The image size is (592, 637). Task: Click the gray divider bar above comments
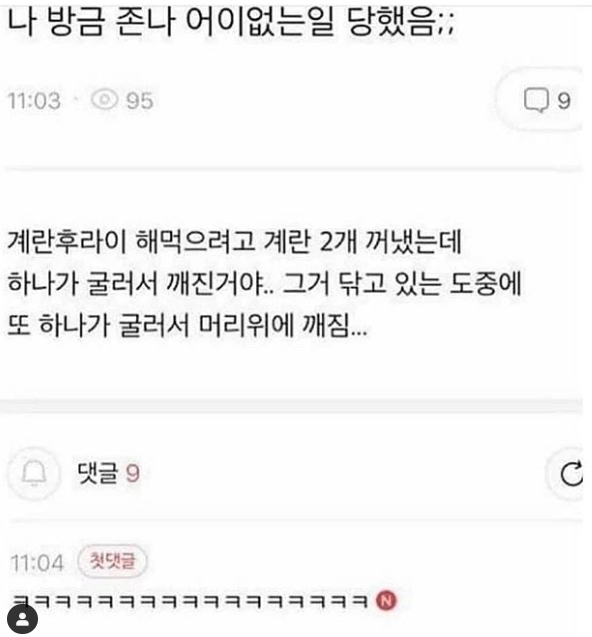pyautogui.click(x=291, y=405)
